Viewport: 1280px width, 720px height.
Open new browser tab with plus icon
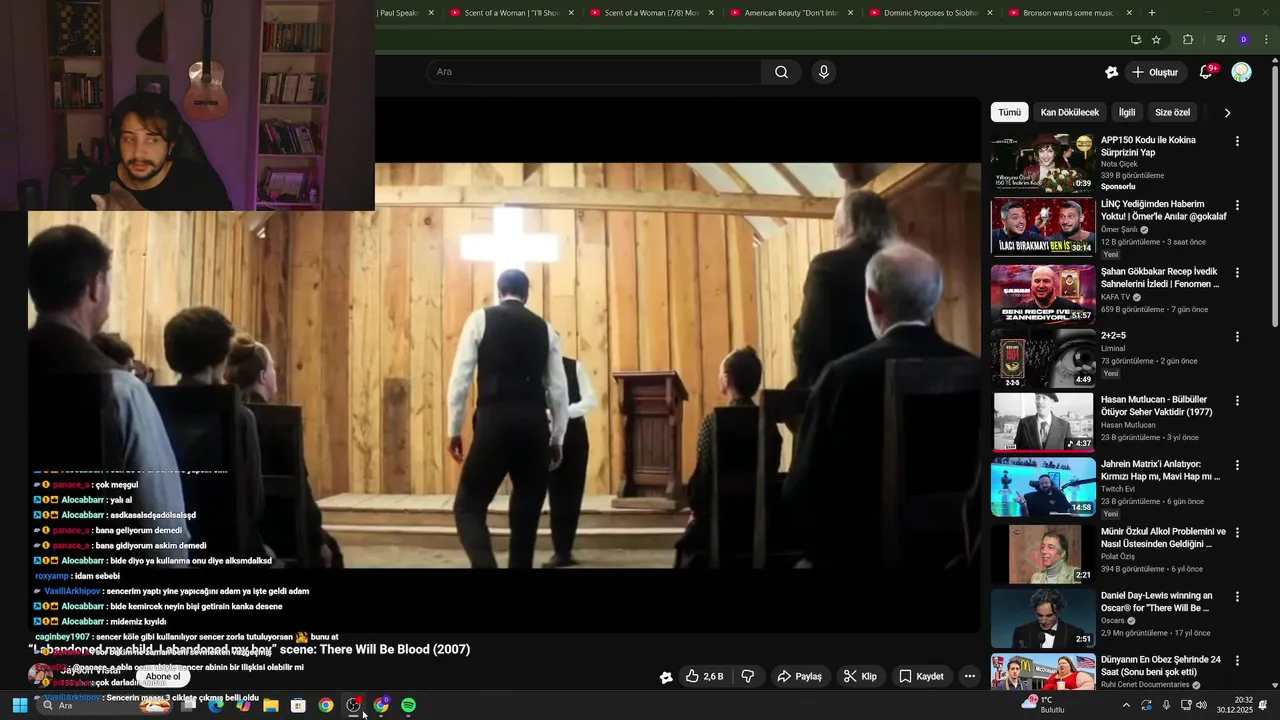1152,13
